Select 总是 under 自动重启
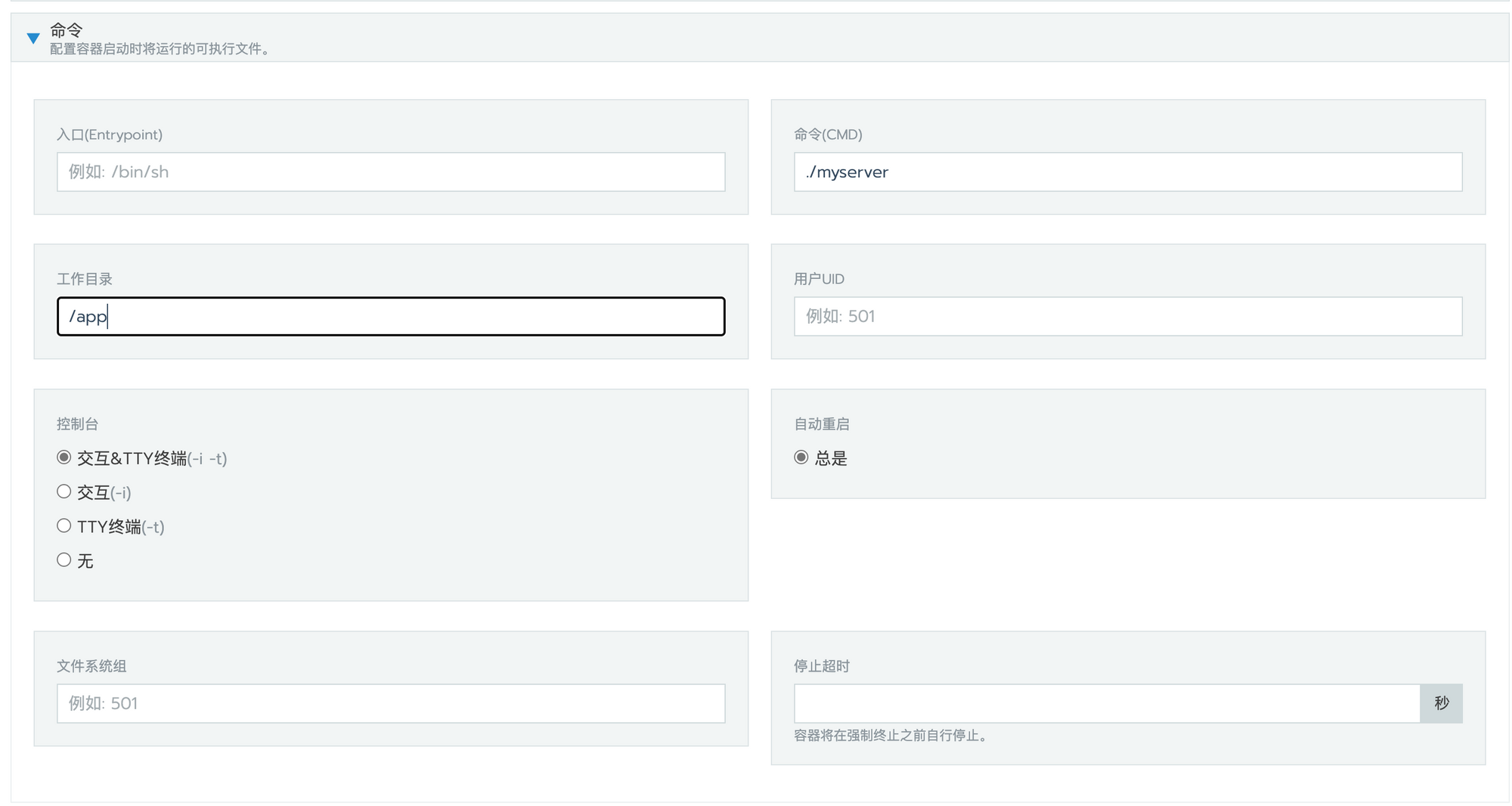The image size is (1512, 806). click(x=801, y=457)
